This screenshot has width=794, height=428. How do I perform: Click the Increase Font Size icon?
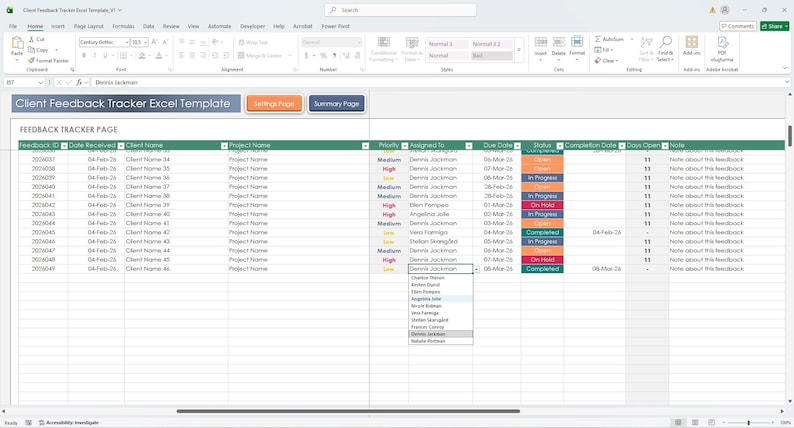154,42
